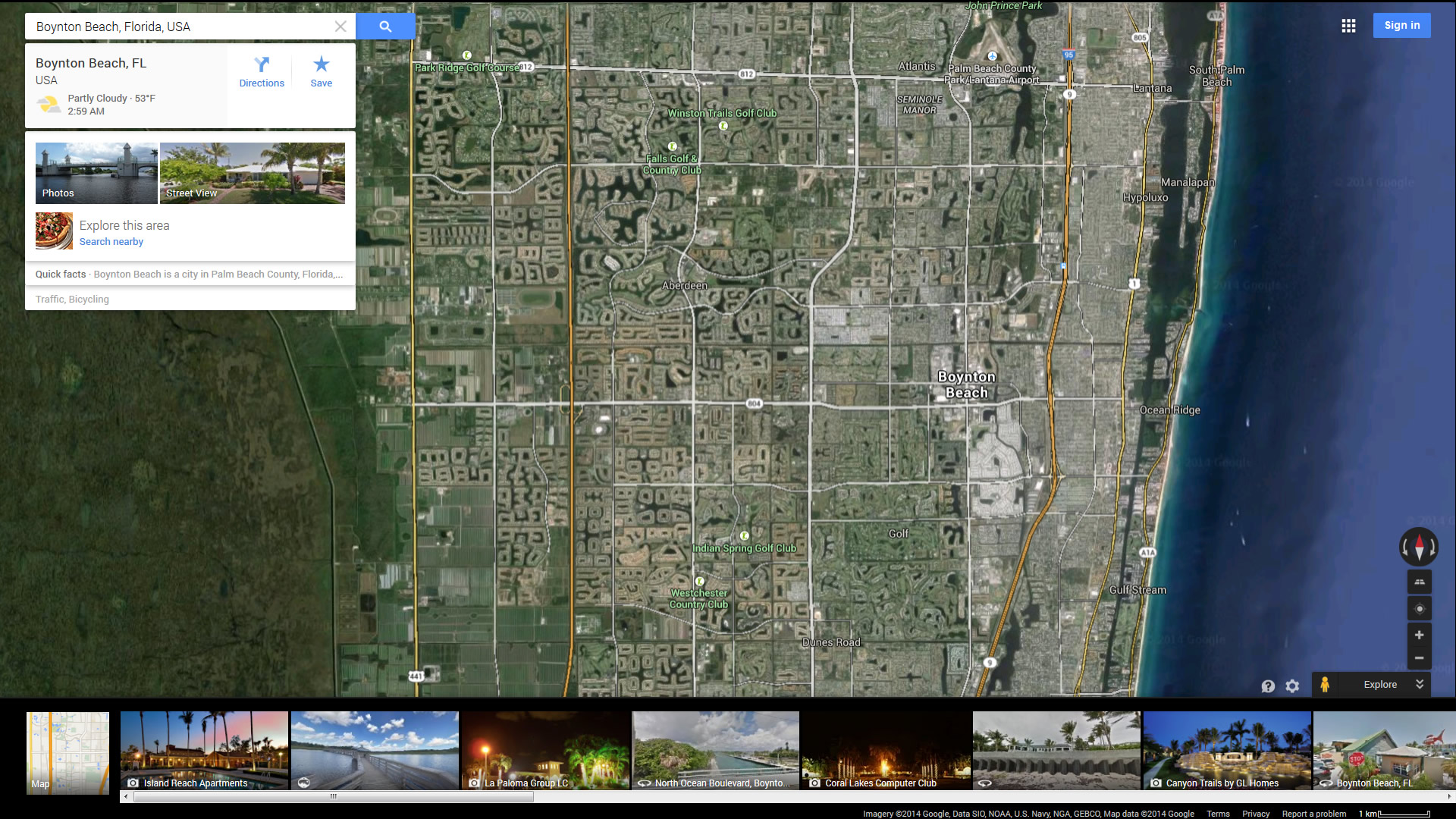The image size is (1456, 819).
Task: Toggle the tilt view button
Action: (1419, 582)
